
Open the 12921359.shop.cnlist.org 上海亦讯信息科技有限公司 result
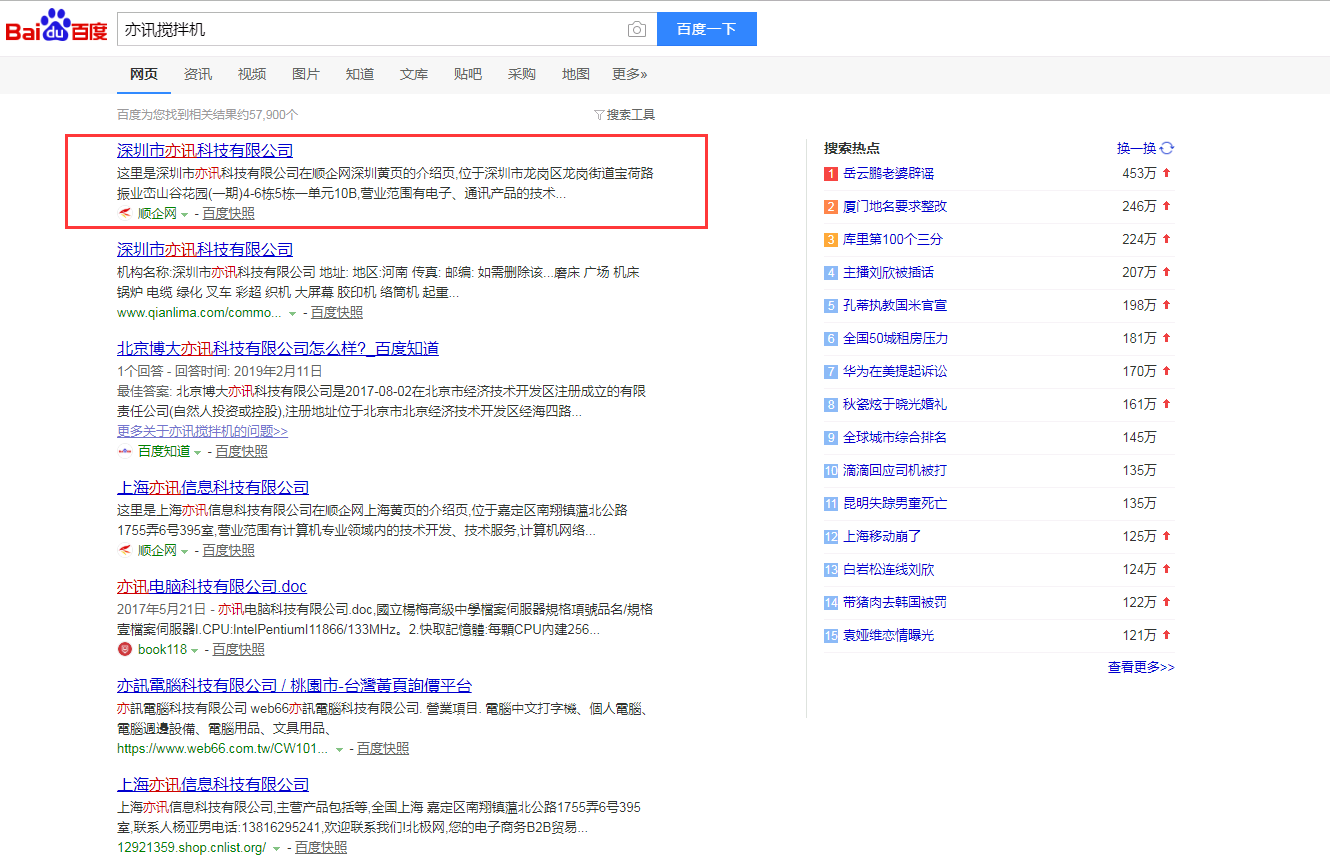pyautogui.click(x=213, y=784)
